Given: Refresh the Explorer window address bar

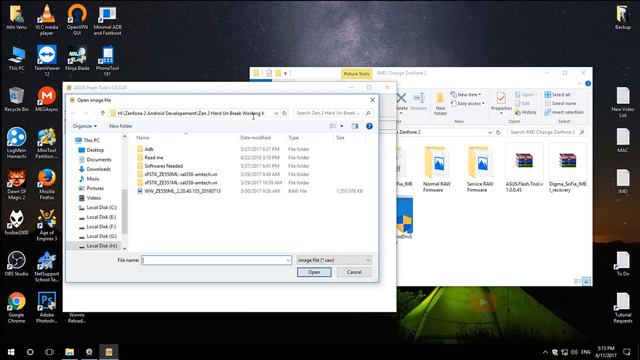Looking at the screenshot, I should (x=498, y=132).
